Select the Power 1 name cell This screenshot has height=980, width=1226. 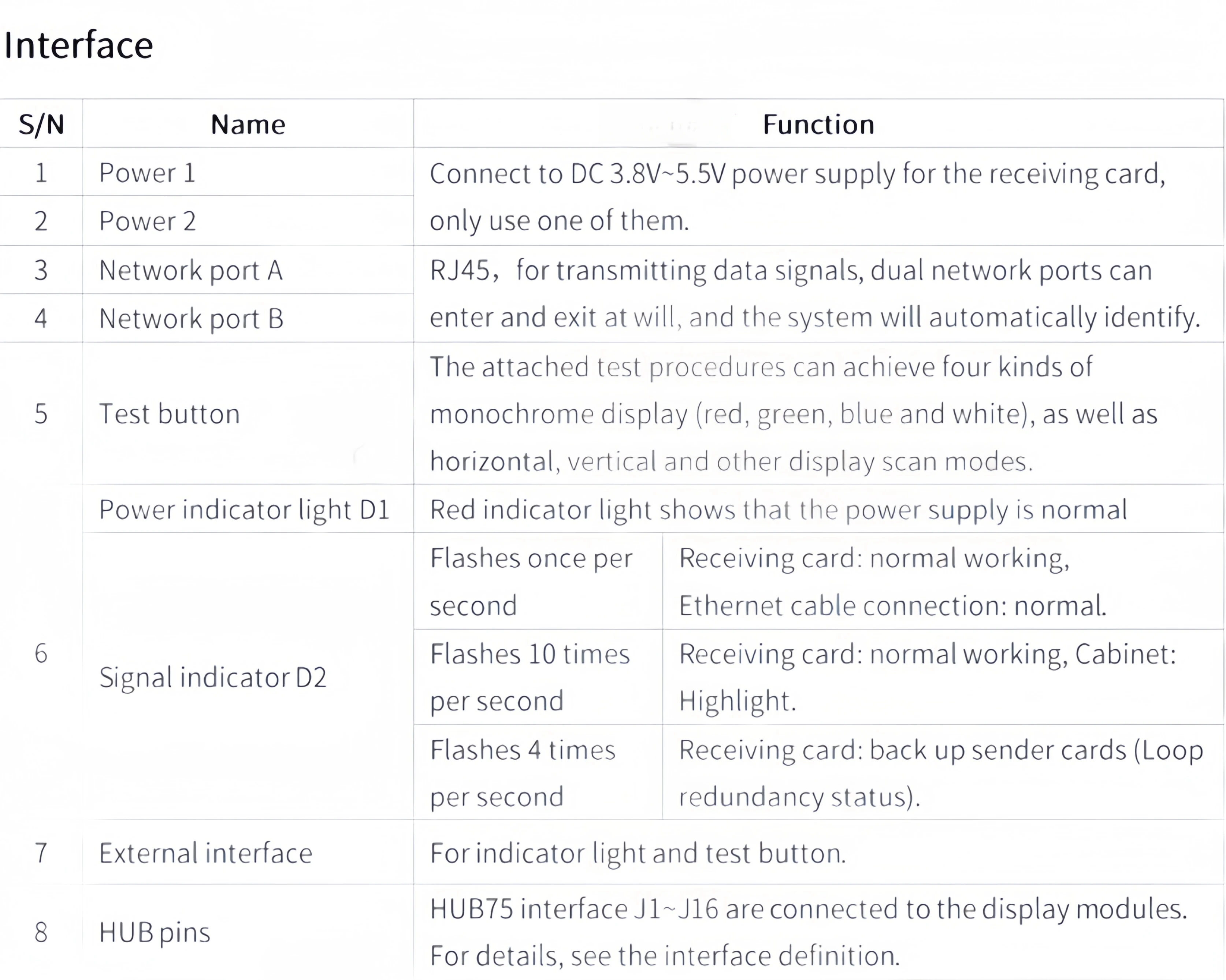click(x=147, y=173)
